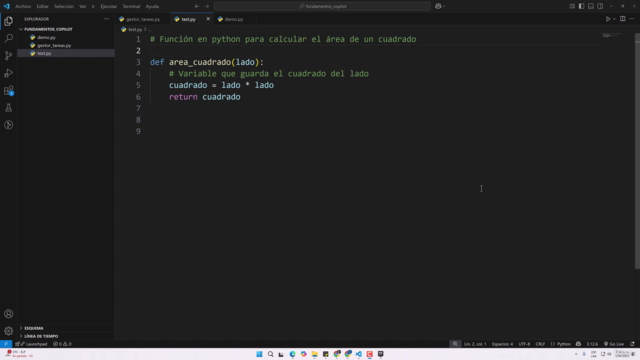Open Explorer panel more actions ellipsis

(x=107, y=19)
